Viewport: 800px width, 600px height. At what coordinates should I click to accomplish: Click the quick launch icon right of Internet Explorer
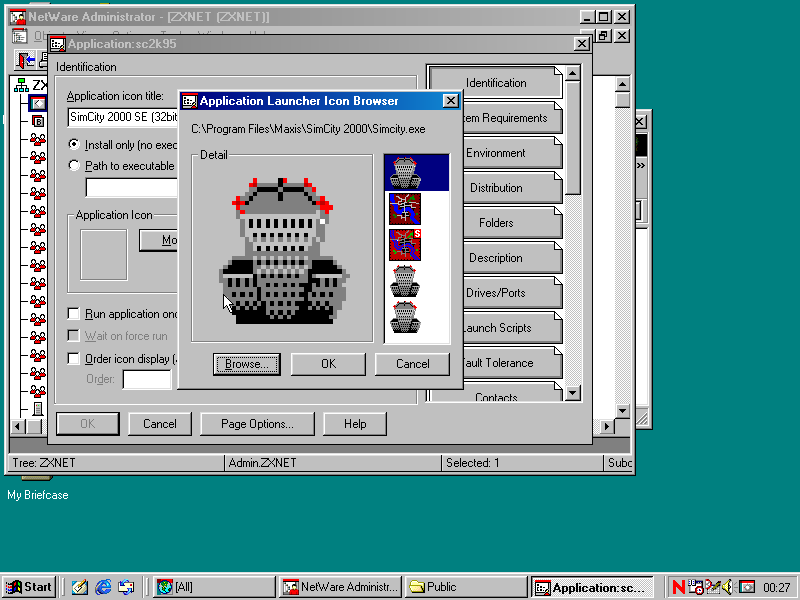[x=127, y=587]
